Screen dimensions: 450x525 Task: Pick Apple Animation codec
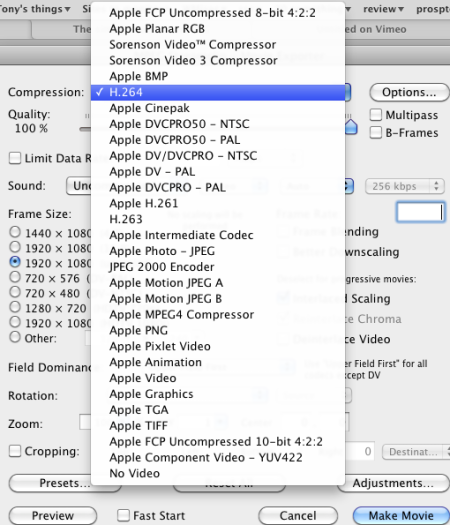[x=218, y=363]
